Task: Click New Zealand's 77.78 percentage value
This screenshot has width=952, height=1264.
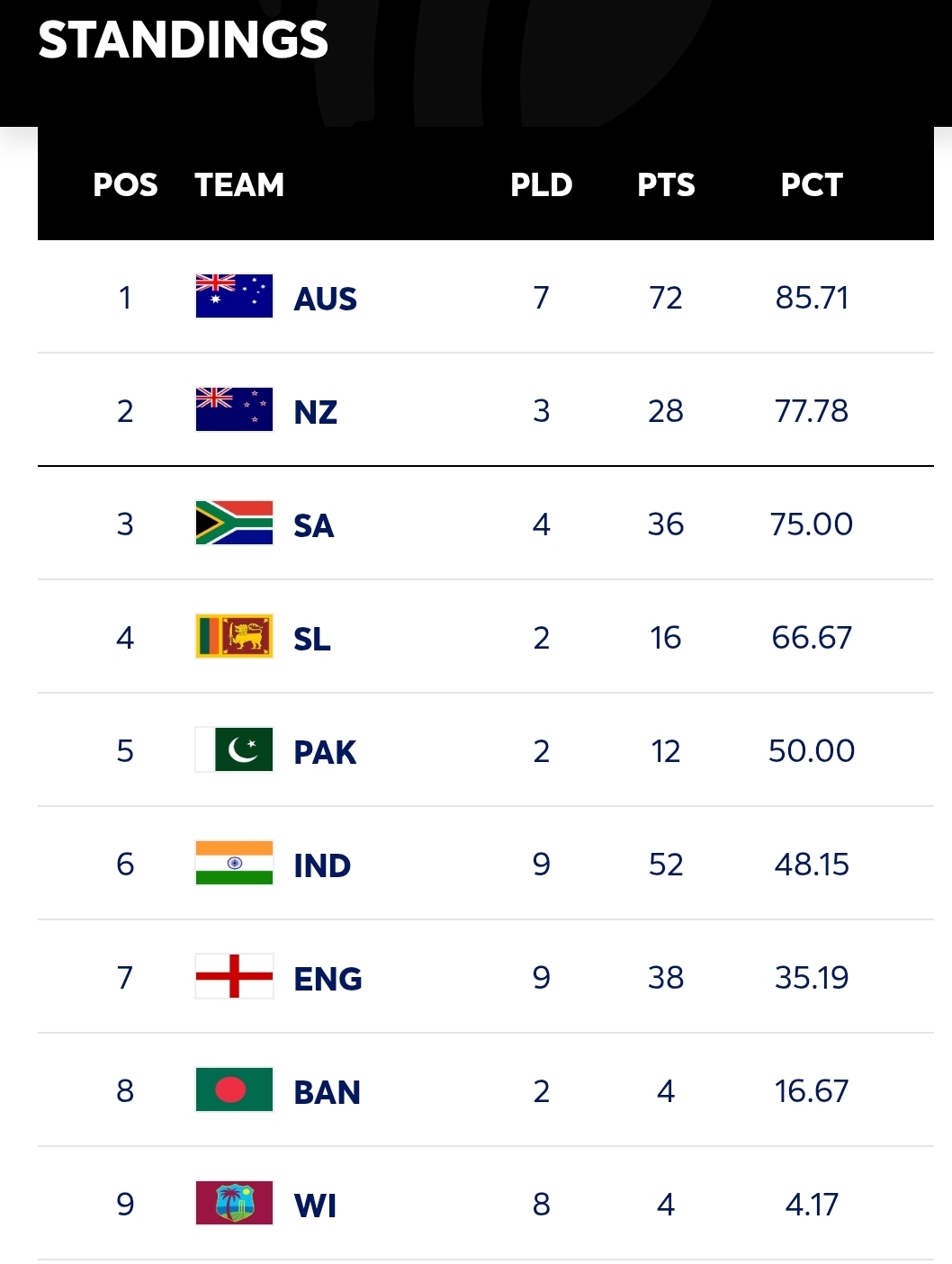Action: click(x=811, y=411)
